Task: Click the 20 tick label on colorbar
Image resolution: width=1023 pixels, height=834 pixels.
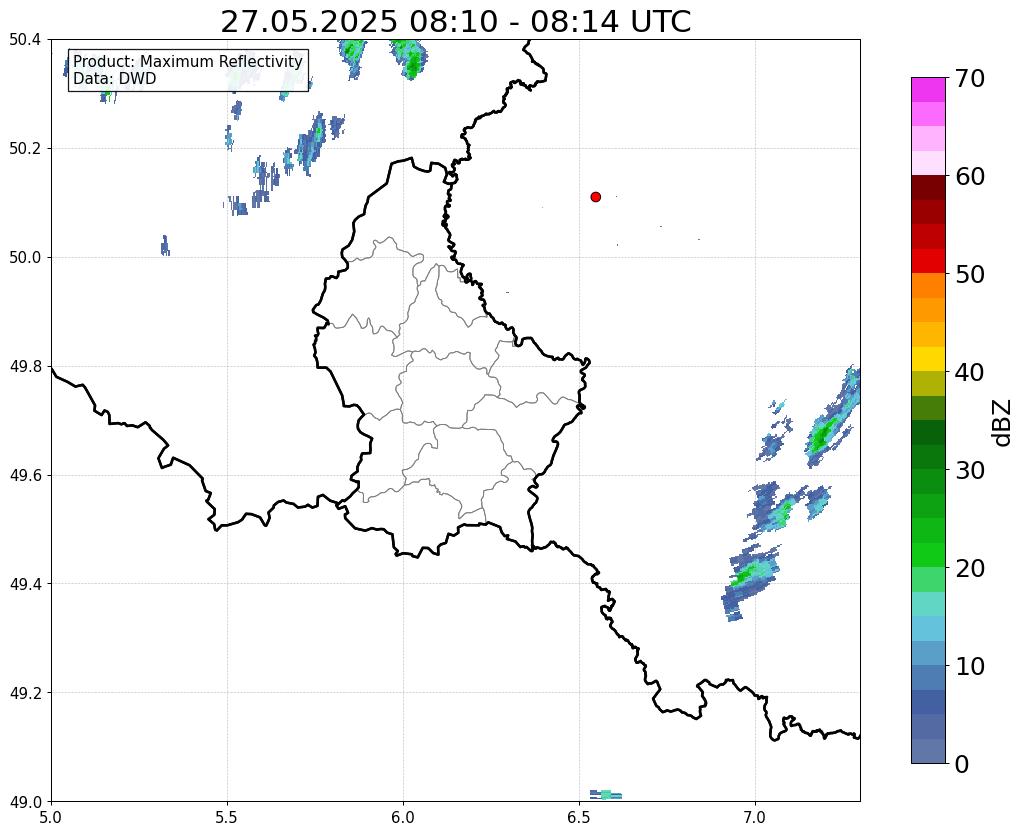Action: click(970, 568)
